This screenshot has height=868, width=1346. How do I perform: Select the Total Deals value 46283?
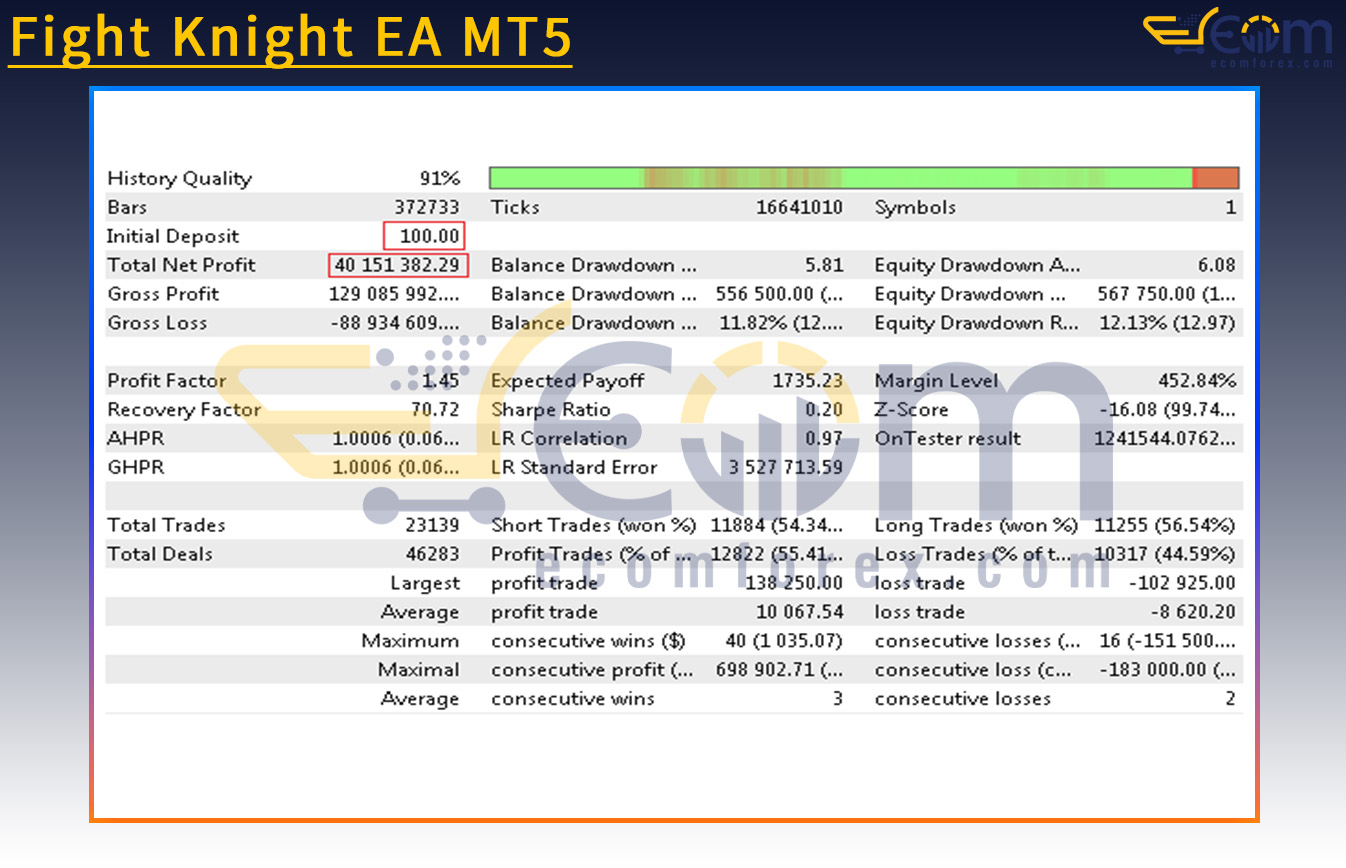[433, 556]
